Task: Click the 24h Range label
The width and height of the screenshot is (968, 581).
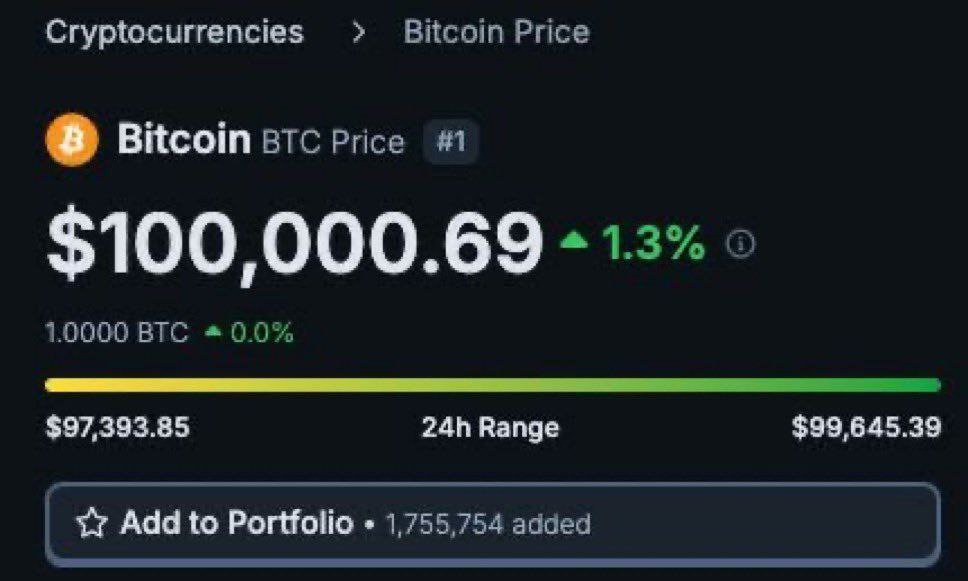Action: [x=490, y=428]
